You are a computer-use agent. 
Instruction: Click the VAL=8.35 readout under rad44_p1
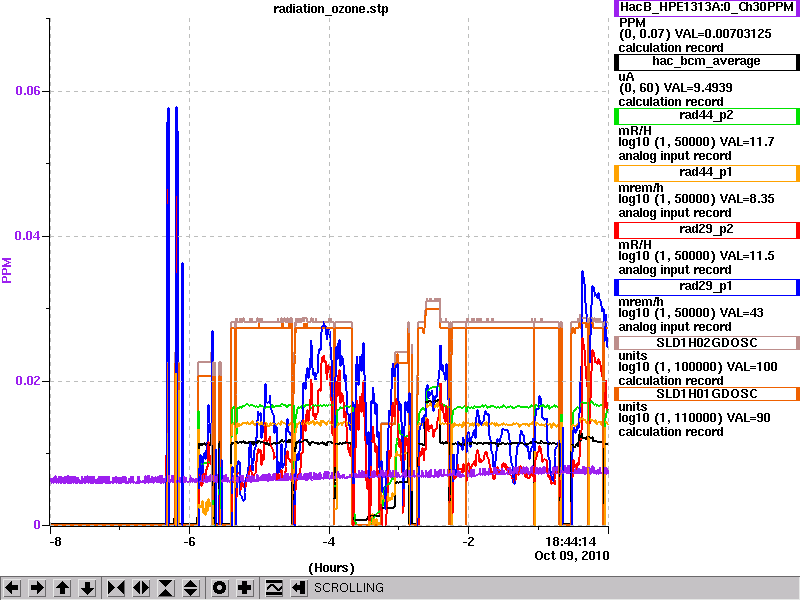[747, 199]
